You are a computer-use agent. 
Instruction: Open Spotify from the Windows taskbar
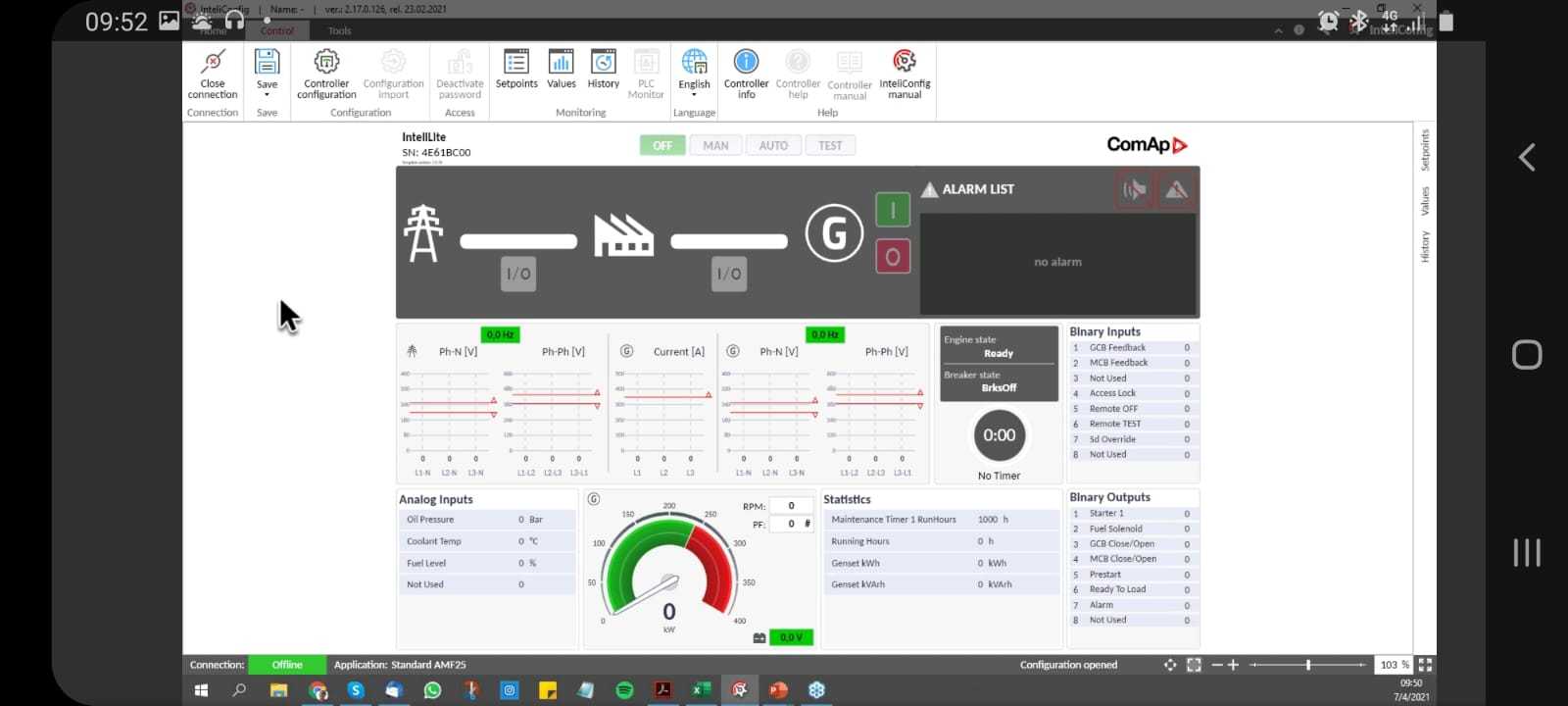pyautogui.click(x=624, y=690)
